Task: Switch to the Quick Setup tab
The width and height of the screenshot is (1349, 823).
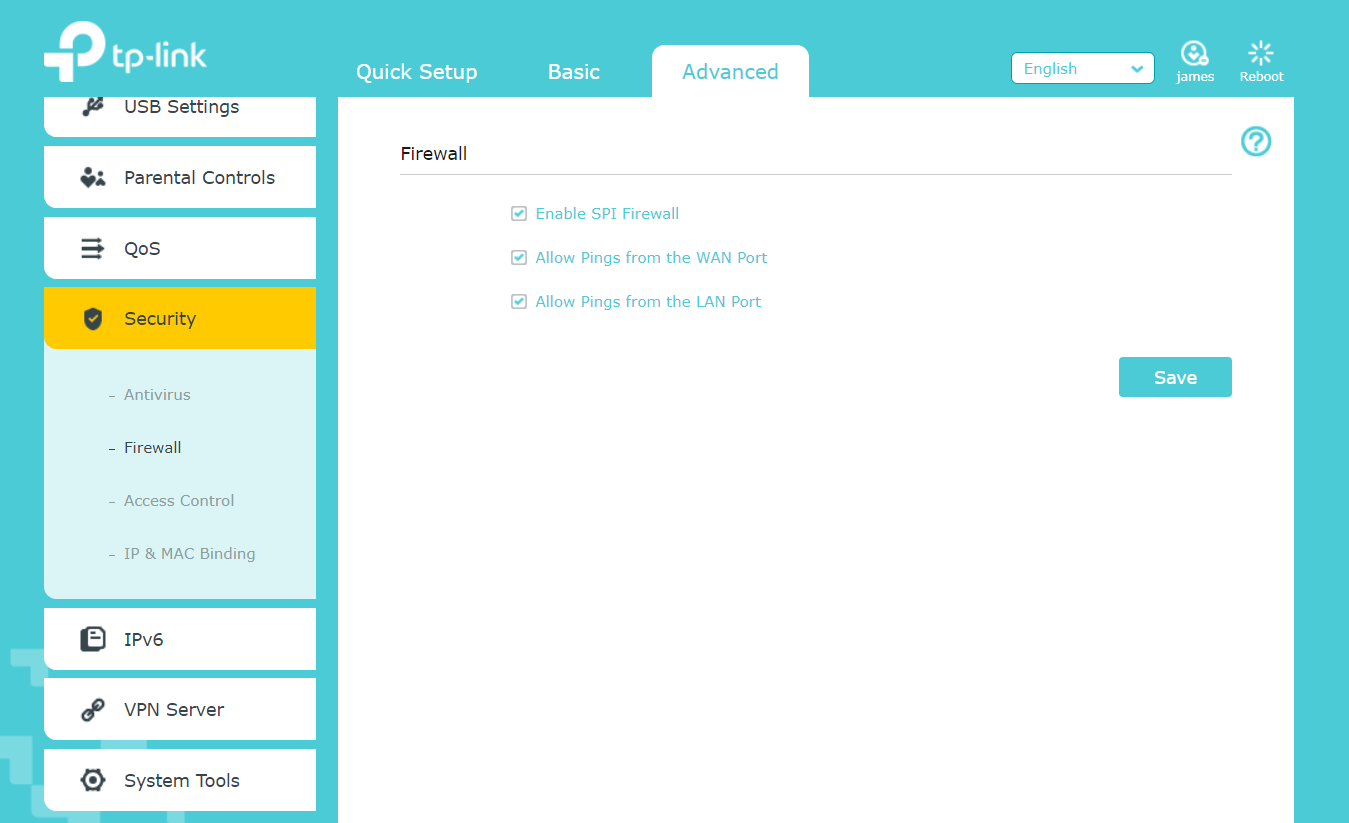Action: pyautogui.click(x=416, y=72)
